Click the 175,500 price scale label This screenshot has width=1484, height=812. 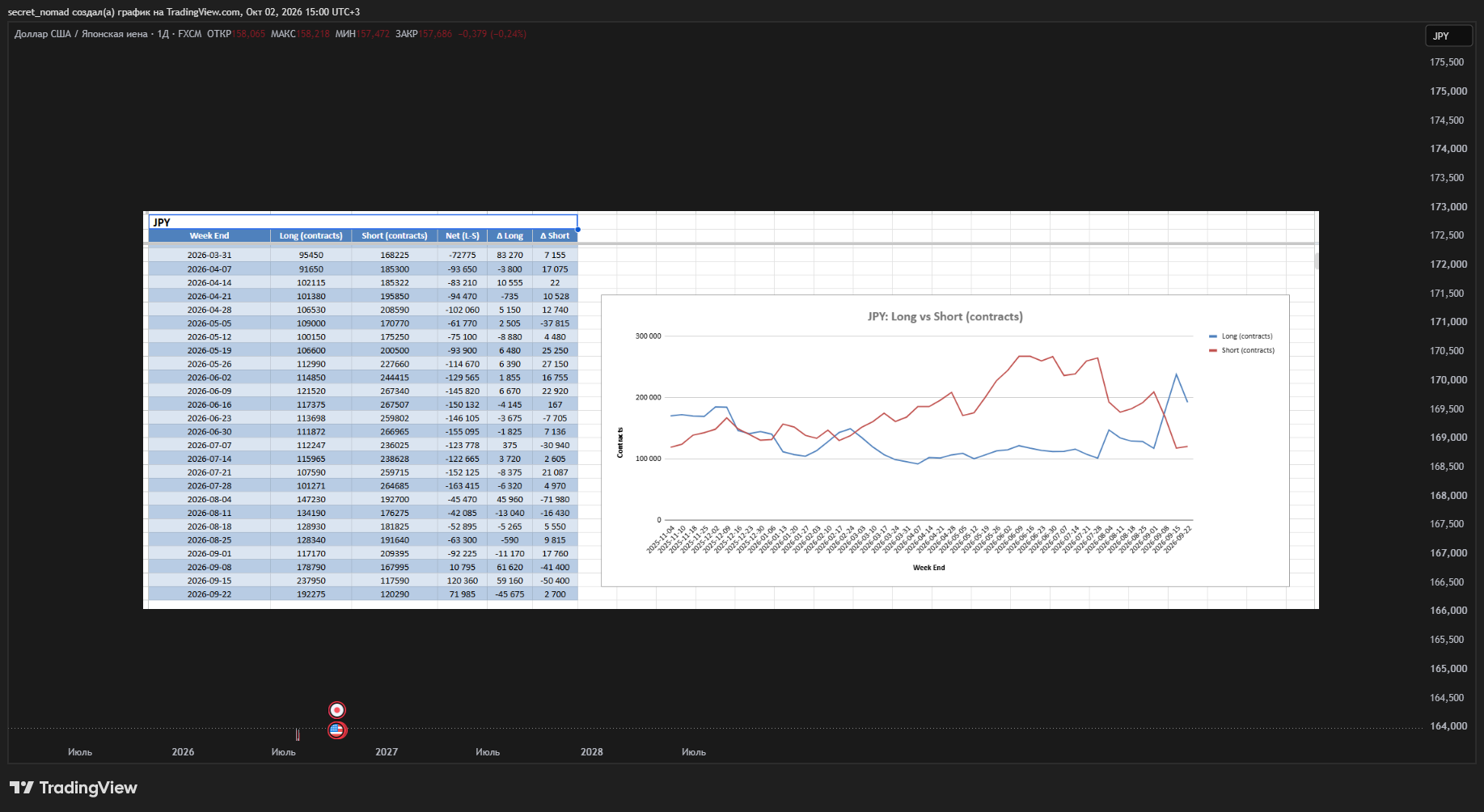pos(1447,62)
